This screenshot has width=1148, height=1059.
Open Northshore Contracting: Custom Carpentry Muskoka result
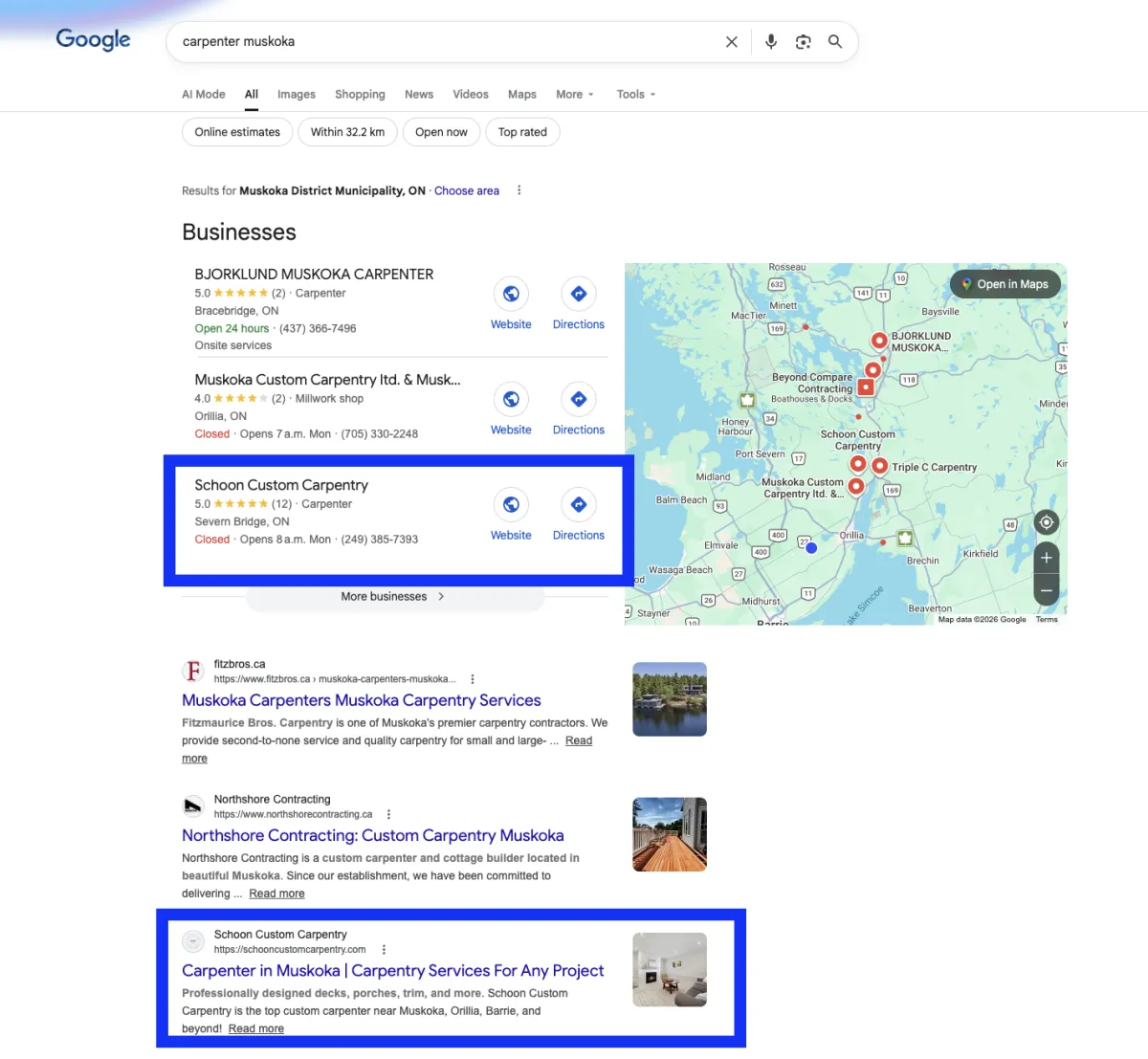click(x=373, y=835)
